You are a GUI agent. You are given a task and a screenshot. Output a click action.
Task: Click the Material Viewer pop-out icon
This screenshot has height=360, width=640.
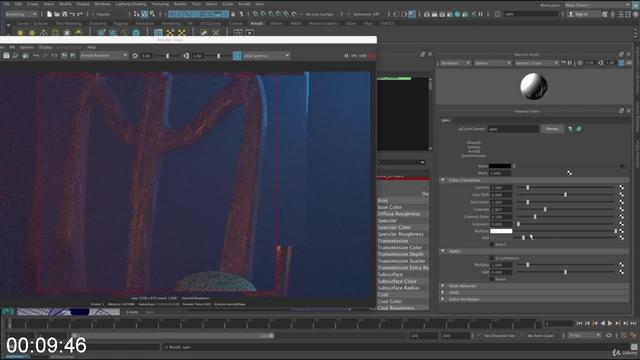[621, 54]
